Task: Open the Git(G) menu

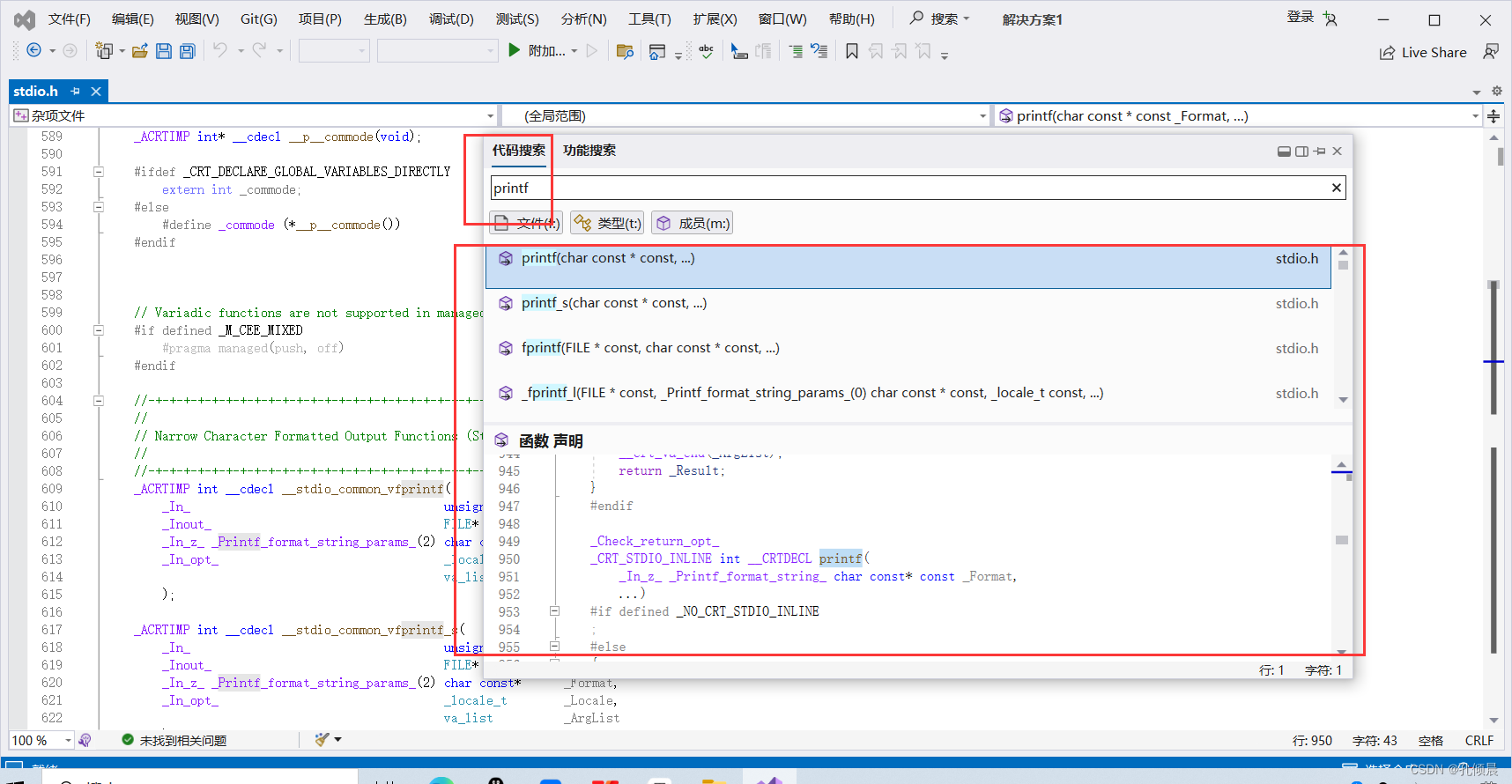Action: pos(259,18)
